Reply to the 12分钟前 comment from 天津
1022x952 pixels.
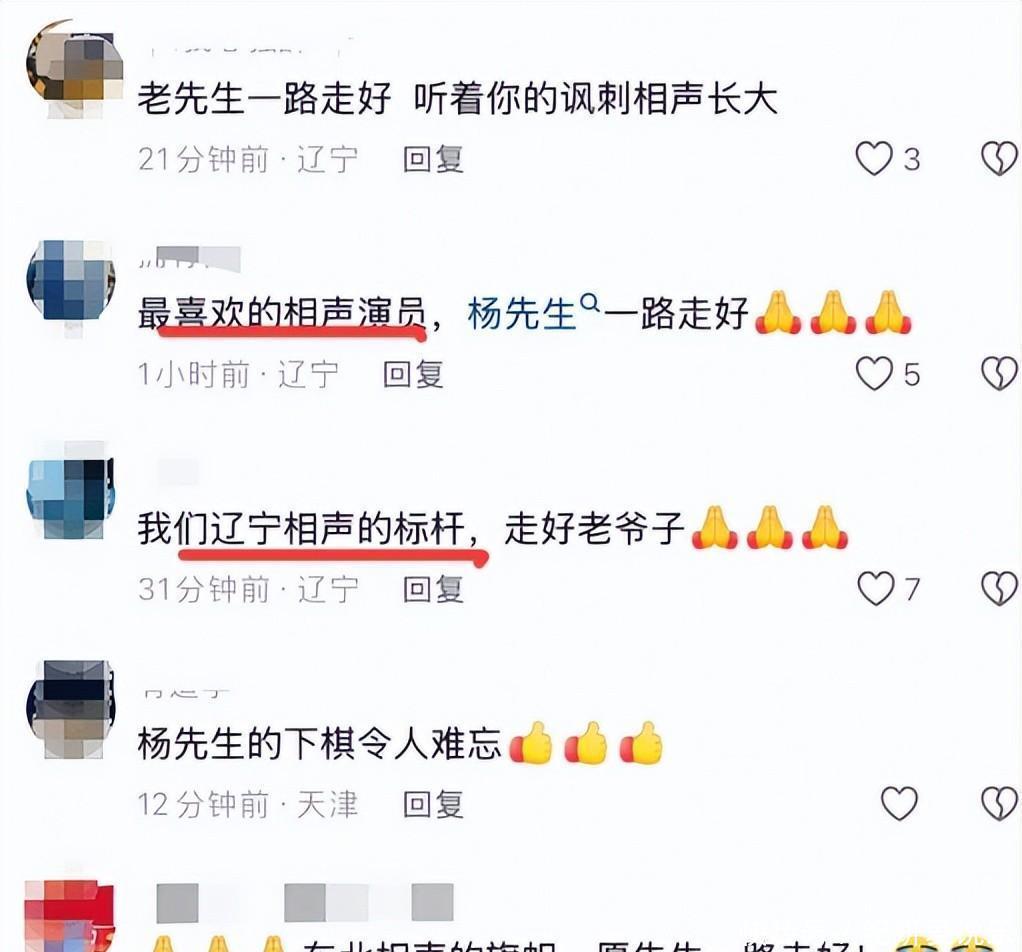(433, 804)
